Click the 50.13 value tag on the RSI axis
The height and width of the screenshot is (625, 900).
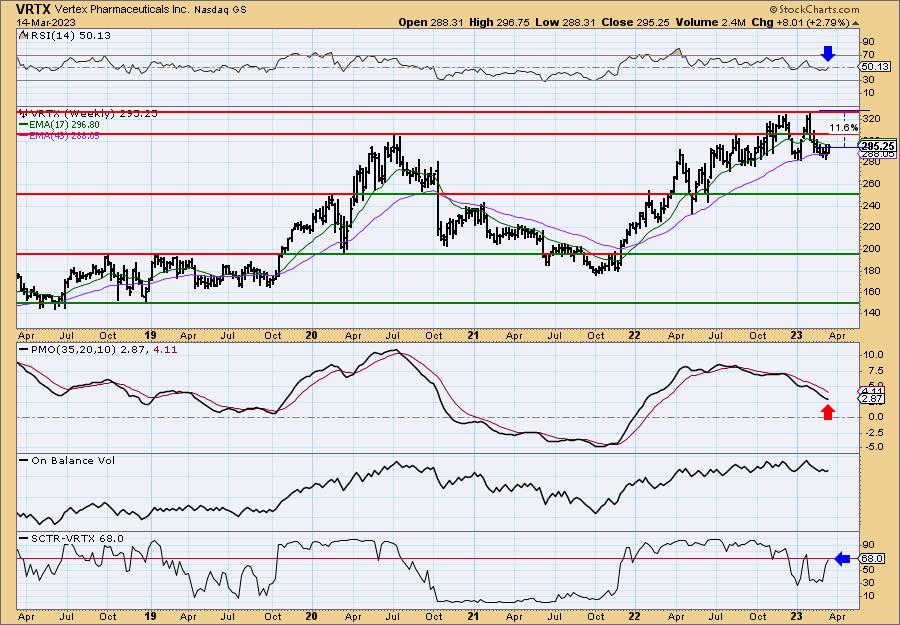875,67
